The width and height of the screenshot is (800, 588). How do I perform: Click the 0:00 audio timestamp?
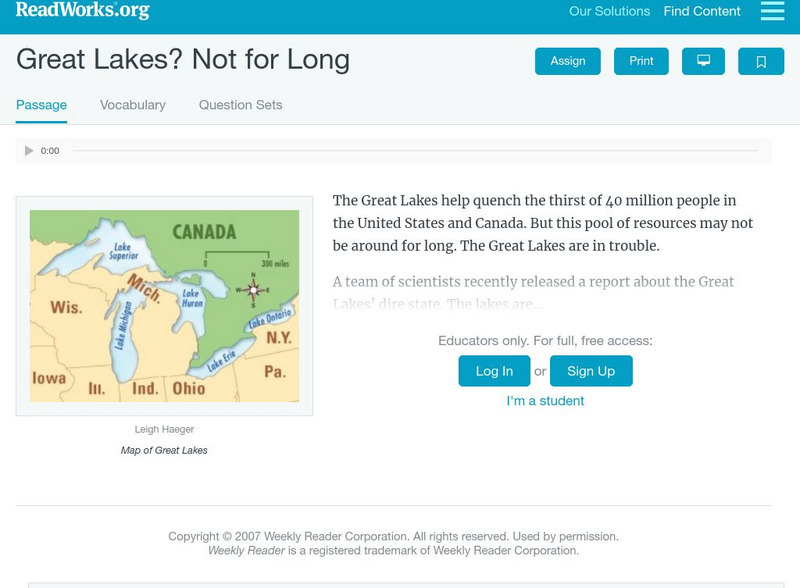coord(48,151)
